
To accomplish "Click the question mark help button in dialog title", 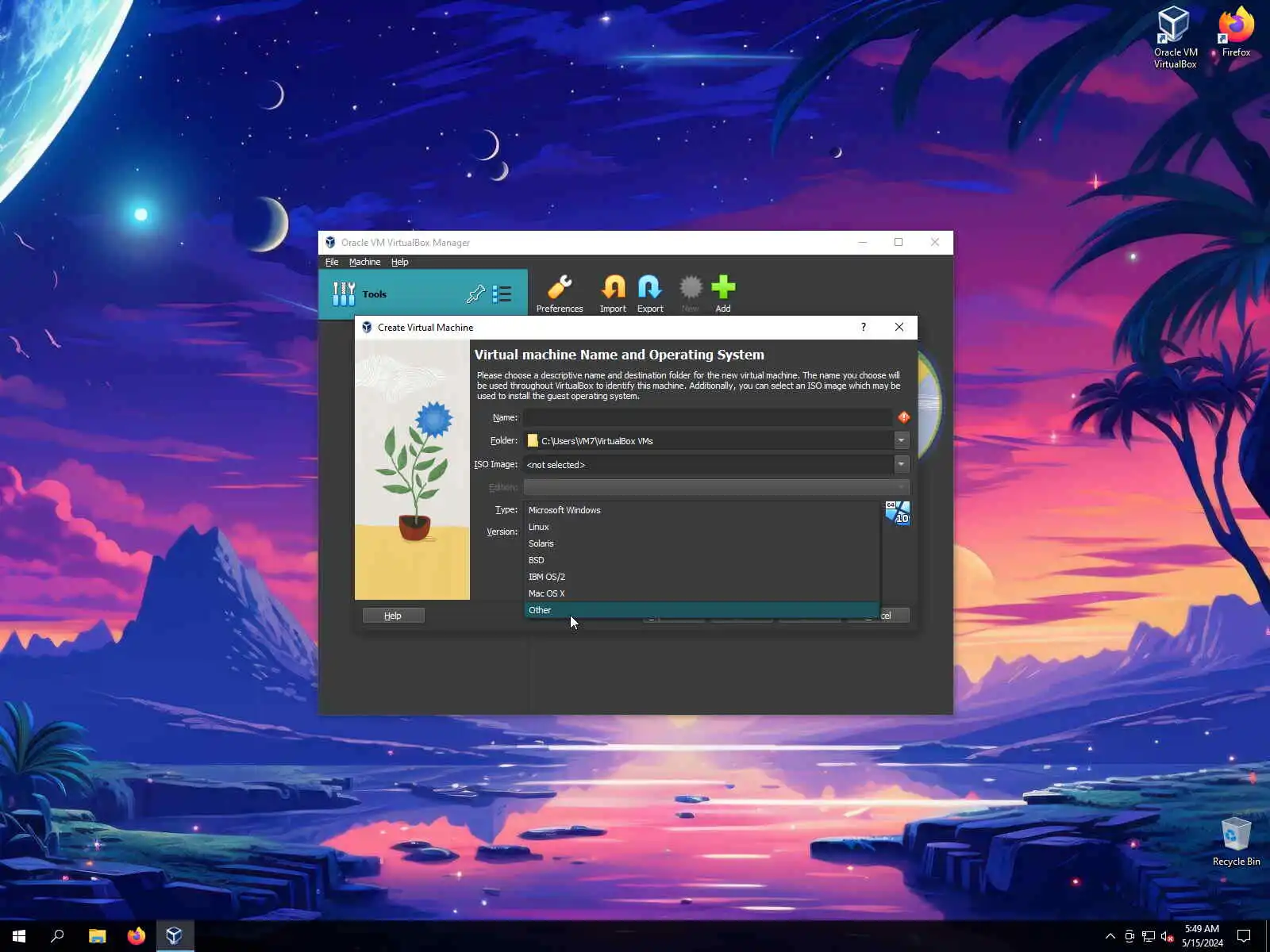I will (x=864, y=327).
